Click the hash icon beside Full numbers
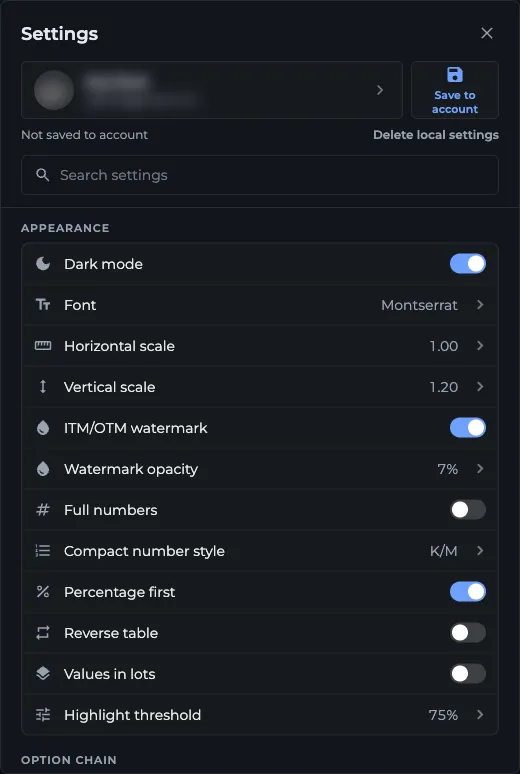 43,510
